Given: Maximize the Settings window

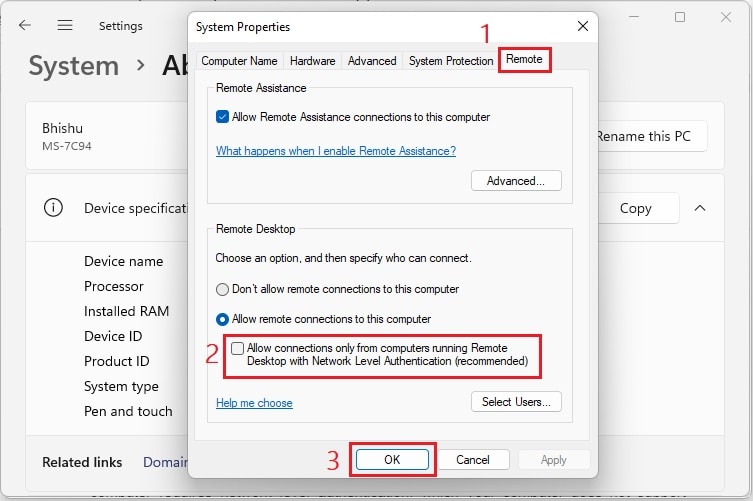Looking at the screenshot, I should (x=680, y=17).
